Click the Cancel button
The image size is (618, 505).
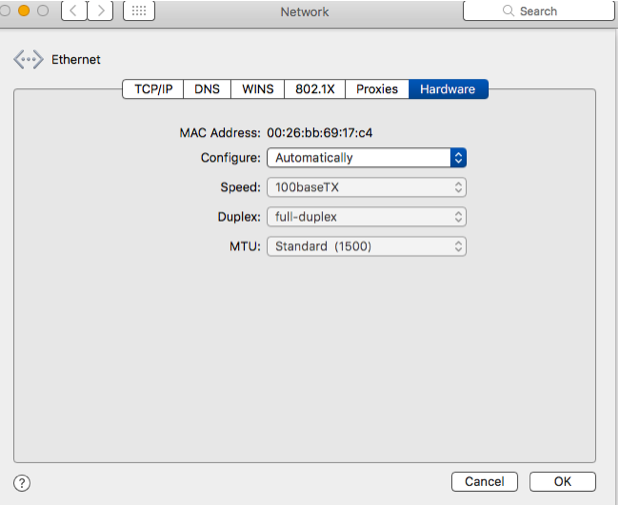tap(484, 482)
